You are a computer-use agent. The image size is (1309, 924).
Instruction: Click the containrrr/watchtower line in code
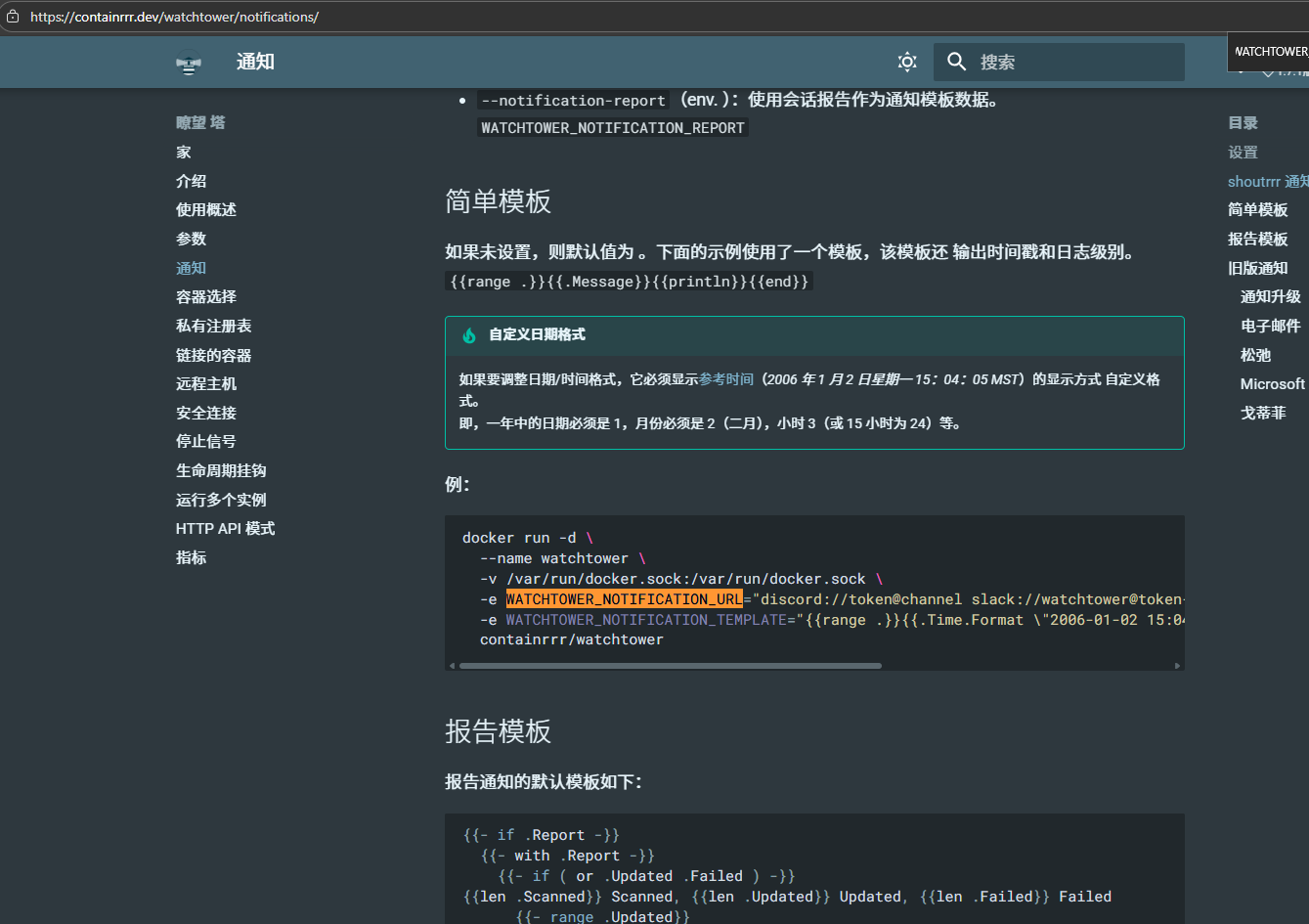click(x=572, y=639)
